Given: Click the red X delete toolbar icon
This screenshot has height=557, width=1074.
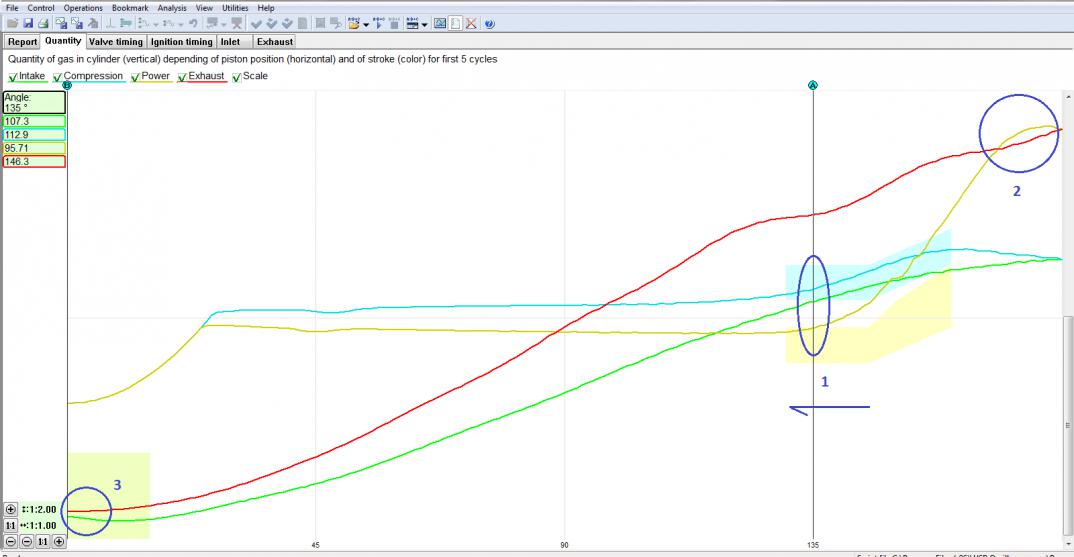Looking at the screenshot, I should click(x=471, y=24).
